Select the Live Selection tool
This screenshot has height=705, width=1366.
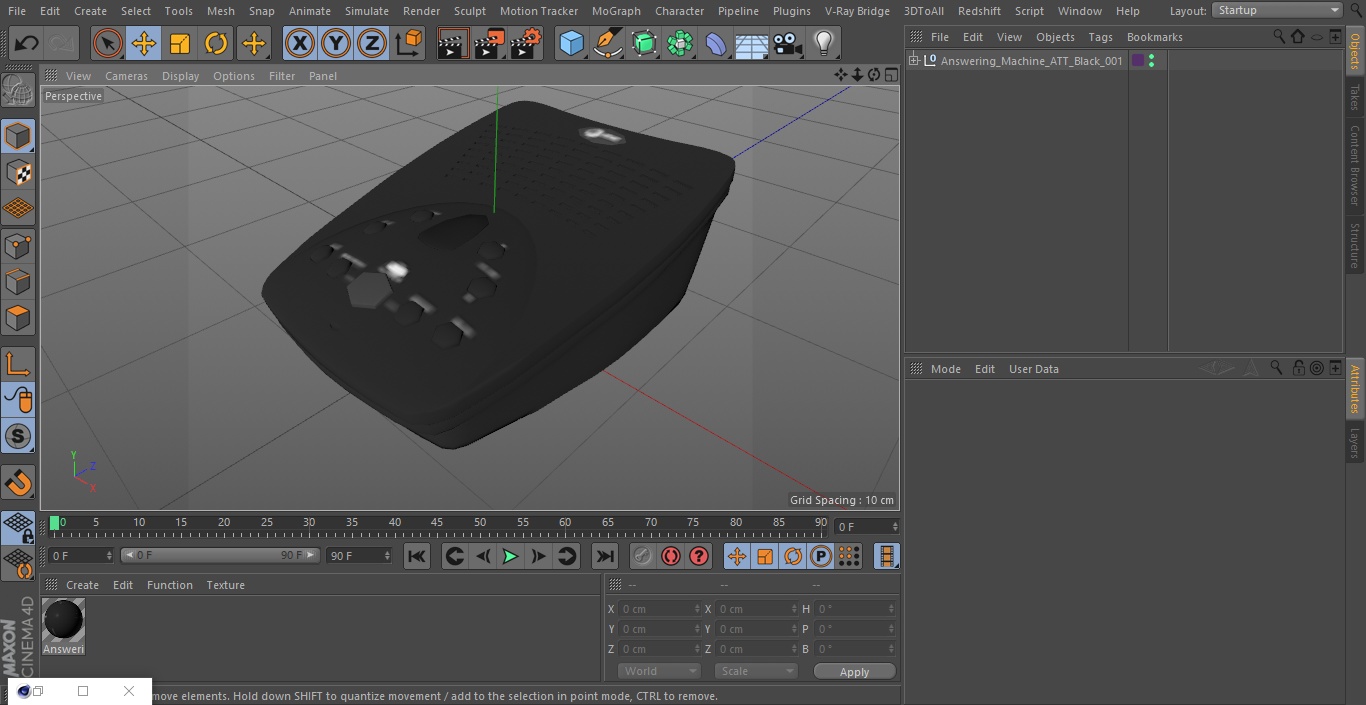pyautogui.click(x=108, y=43)
